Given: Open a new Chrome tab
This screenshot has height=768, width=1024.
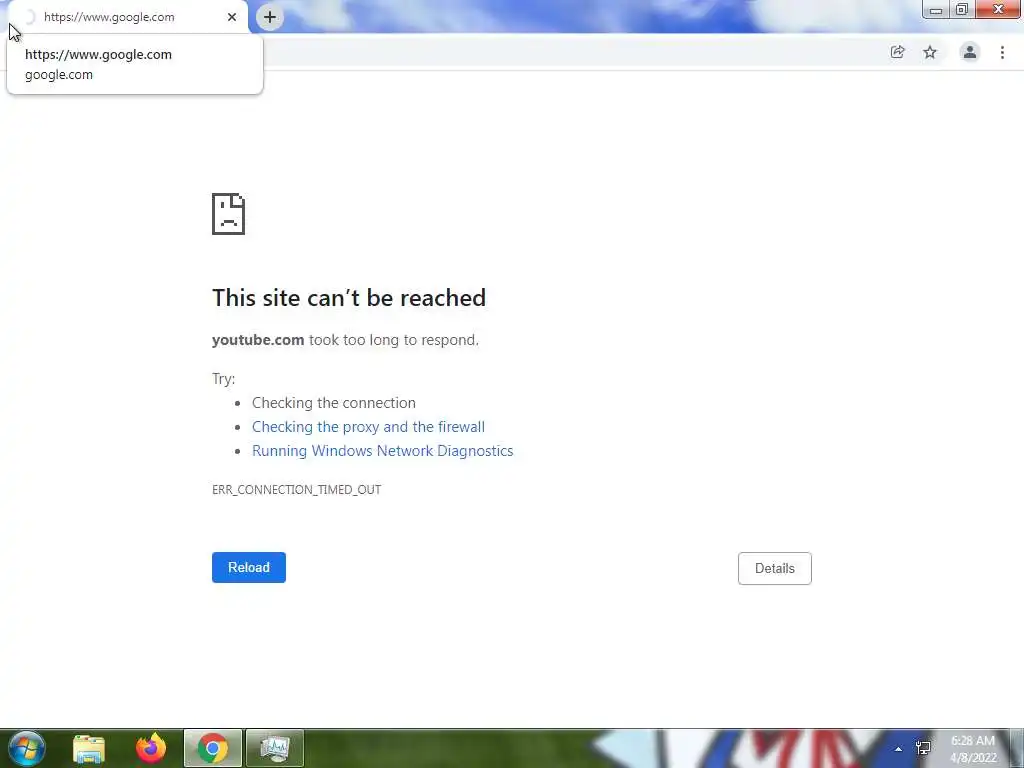Looking at the screenshot, I should click(270, 17).
